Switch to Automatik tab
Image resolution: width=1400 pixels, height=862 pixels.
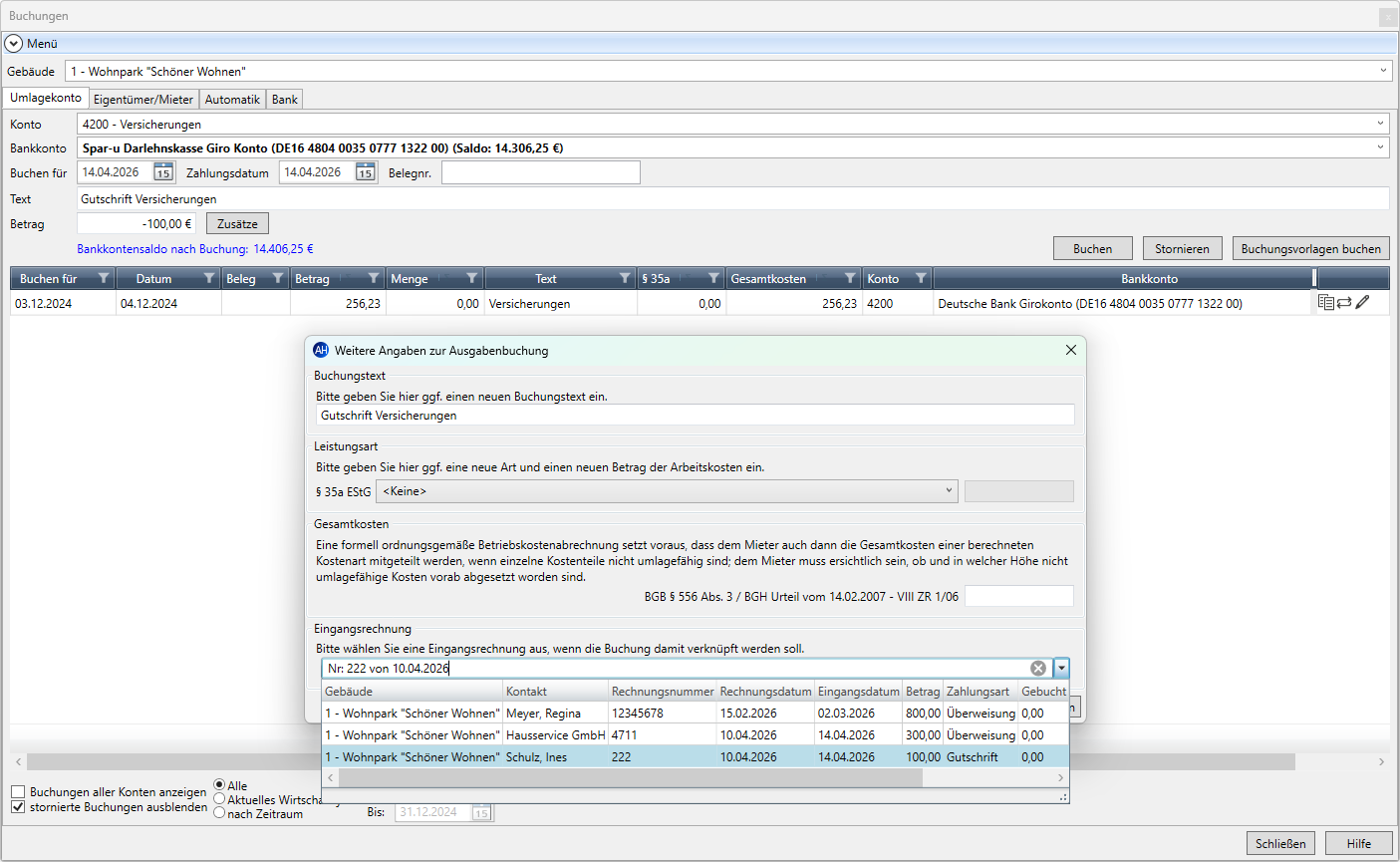point(232,100)
